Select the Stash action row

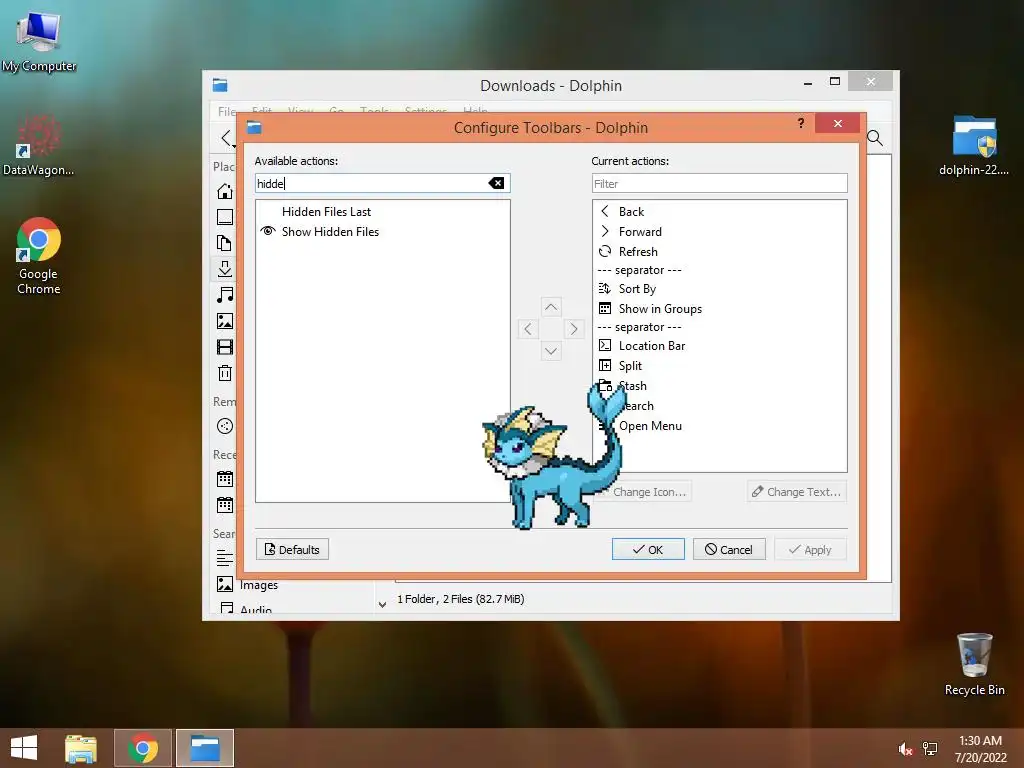(x=720, y=385)
